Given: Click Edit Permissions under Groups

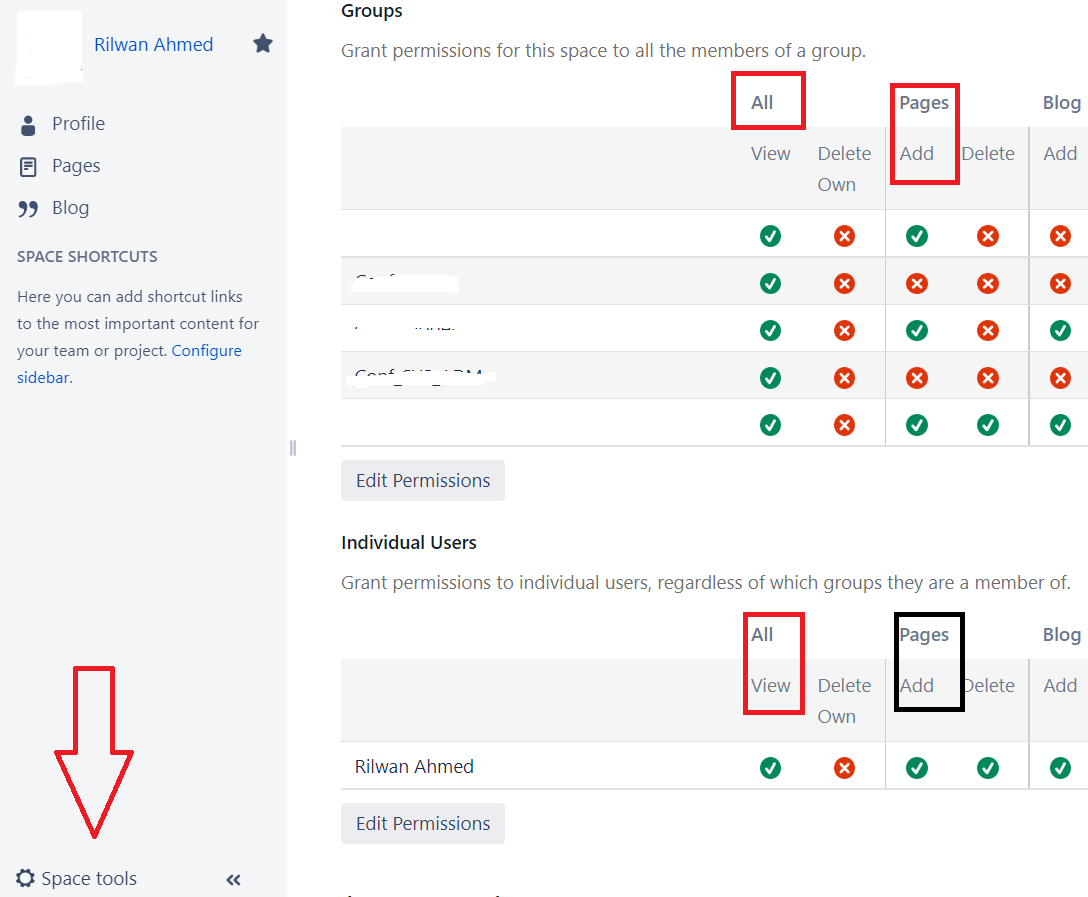Looking at the screenshot, I should pyautogui.click(x=422, y=480).
